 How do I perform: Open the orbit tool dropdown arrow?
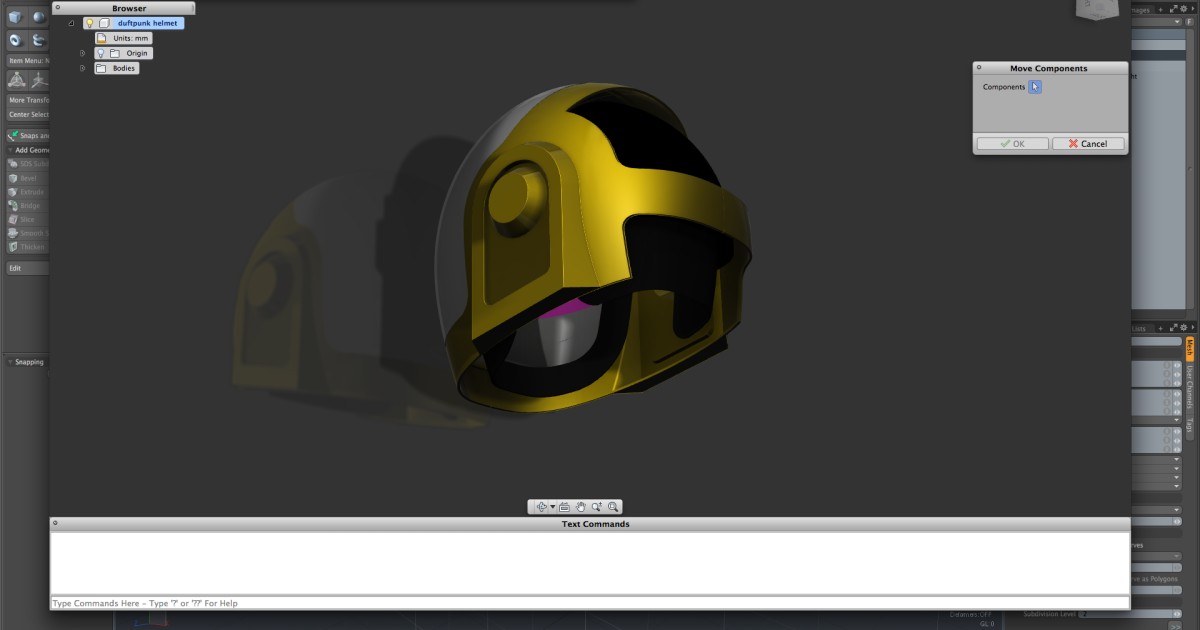552,507
